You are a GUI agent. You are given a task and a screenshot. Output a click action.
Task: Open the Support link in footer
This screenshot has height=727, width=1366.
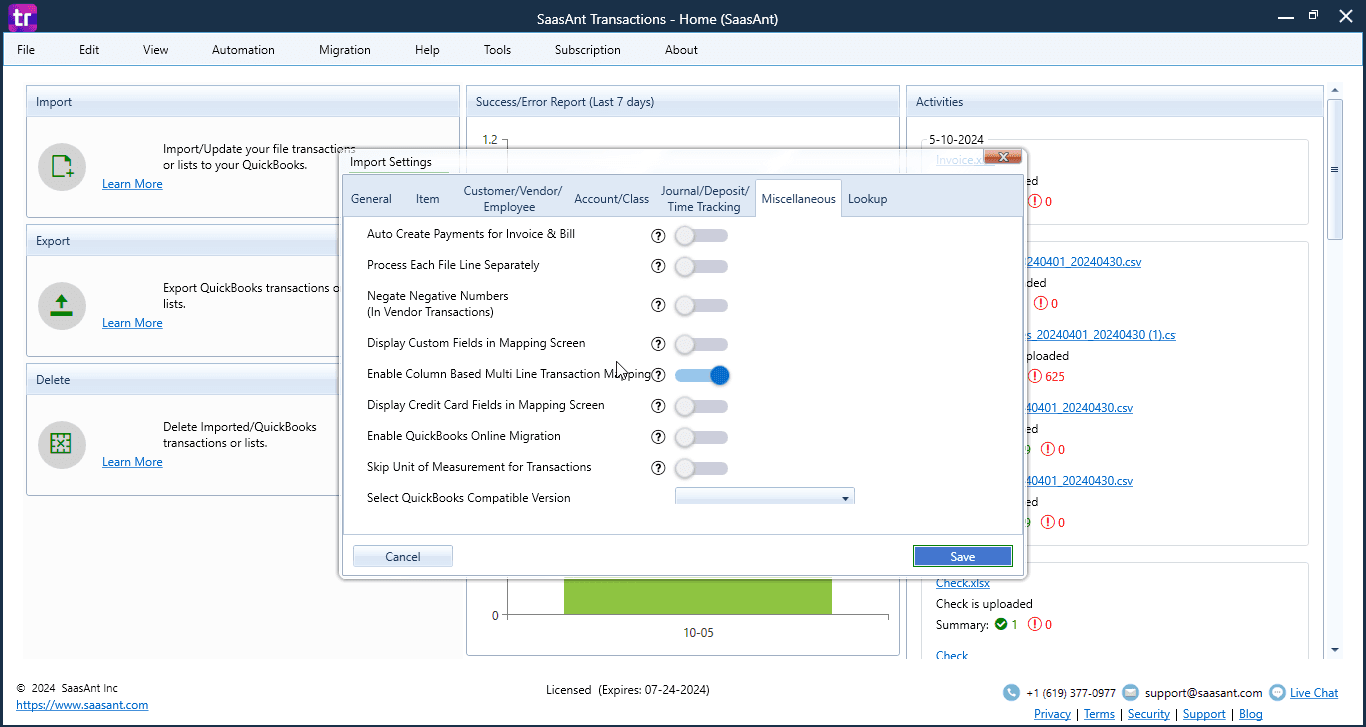point(1204,714)
